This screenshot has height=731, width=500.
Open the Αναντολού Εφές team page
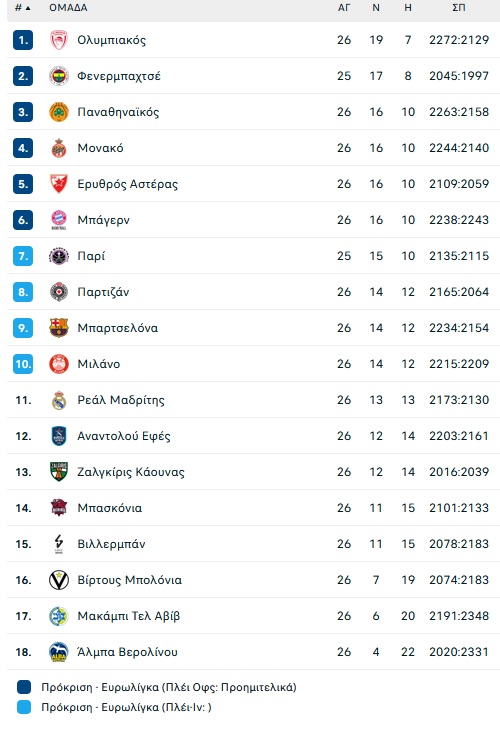124,436
